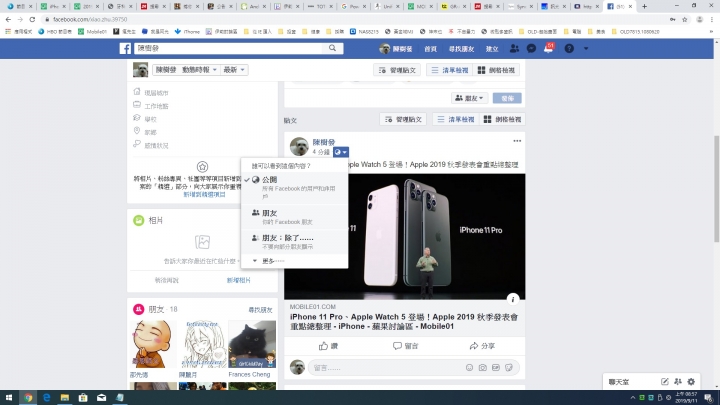The width and height of the screenshot is (720, 405).
Task: Open Edge from the taskbar
Action: click(x=46, y=398)
